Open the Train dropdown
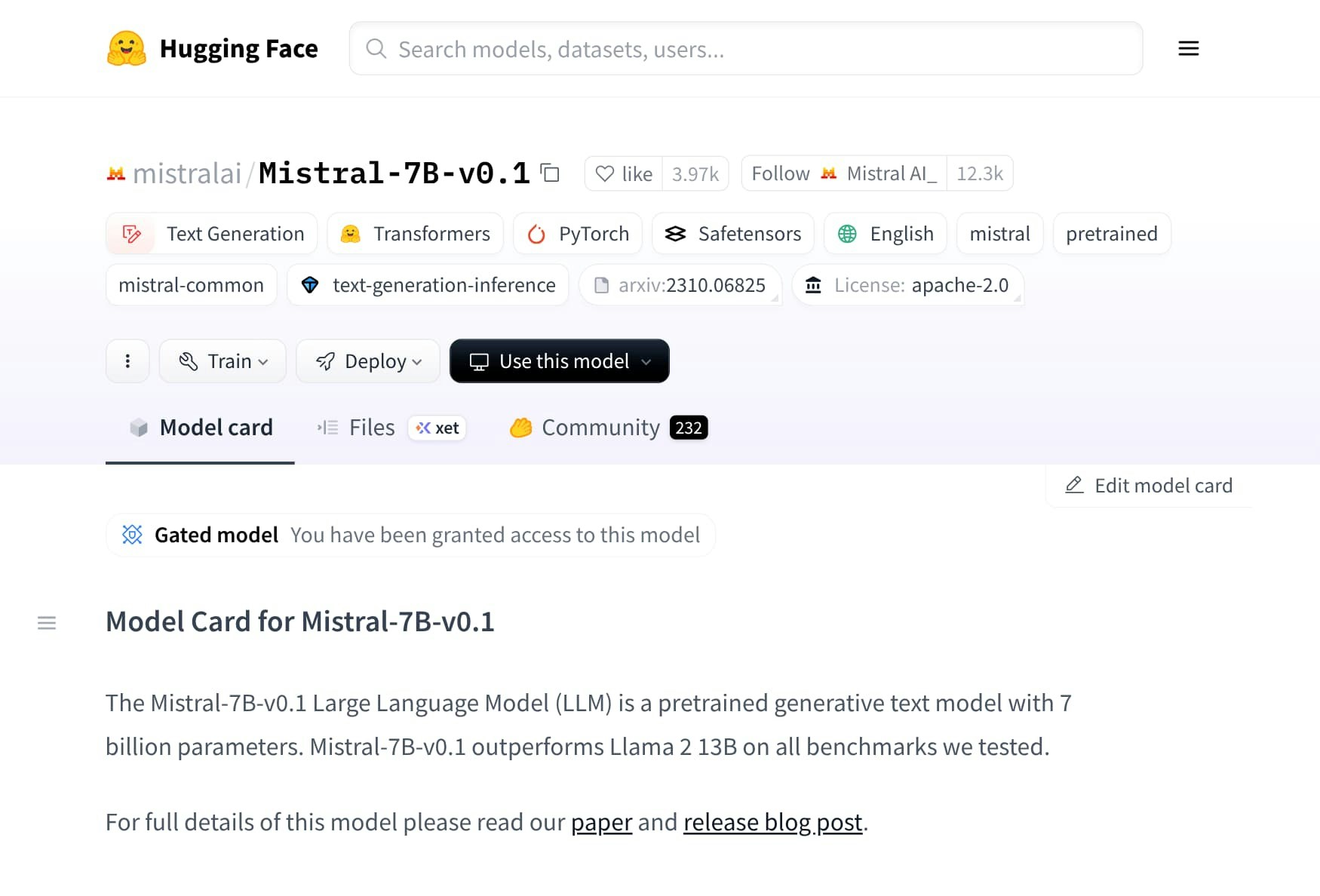1320x896 pixels. (223, 361)
